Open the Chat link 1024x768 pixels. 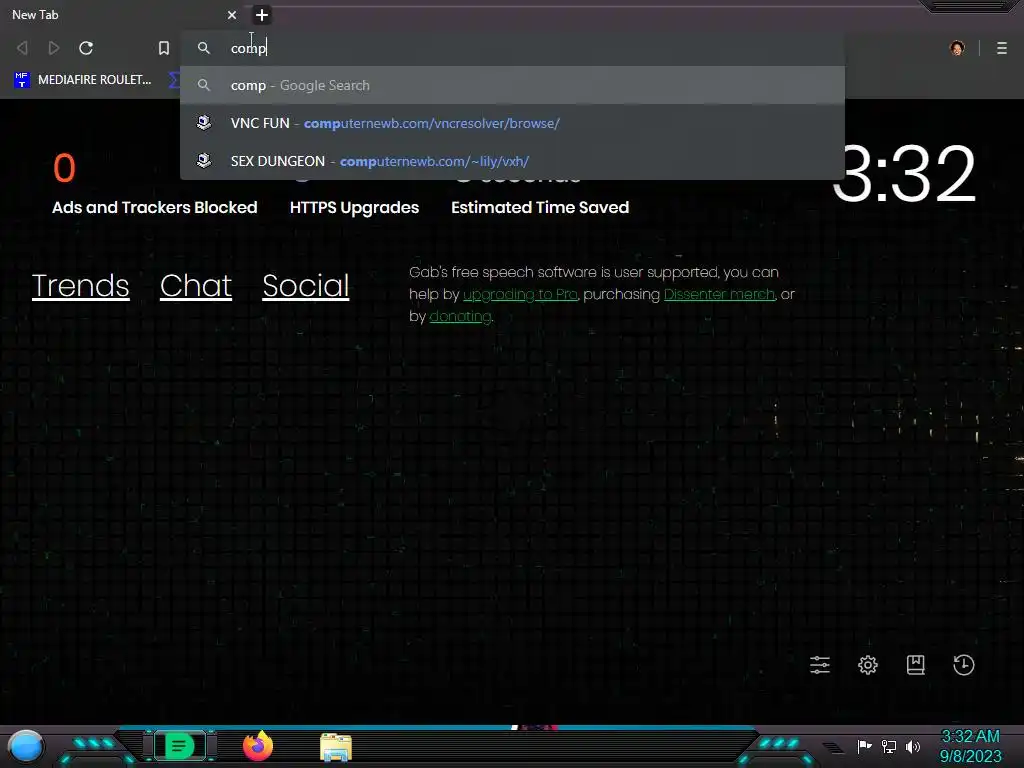click(196, 285)
